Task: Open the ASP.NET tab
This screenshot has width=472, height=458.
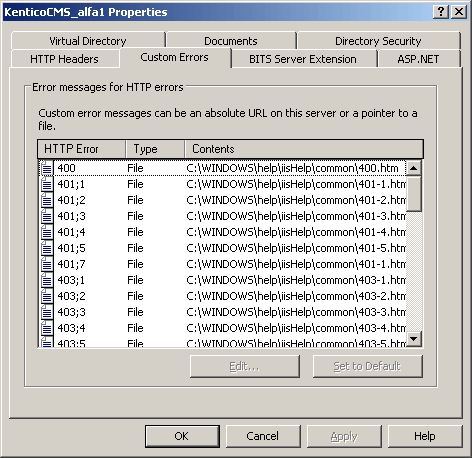Action: [x=418, y=59]
